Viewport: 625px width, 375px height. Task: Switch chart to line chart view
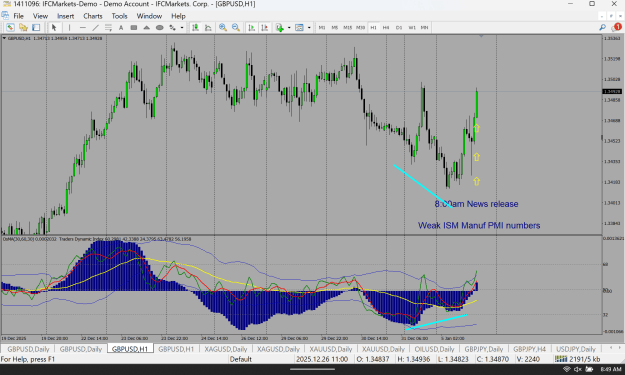click(x=208, y=27)
